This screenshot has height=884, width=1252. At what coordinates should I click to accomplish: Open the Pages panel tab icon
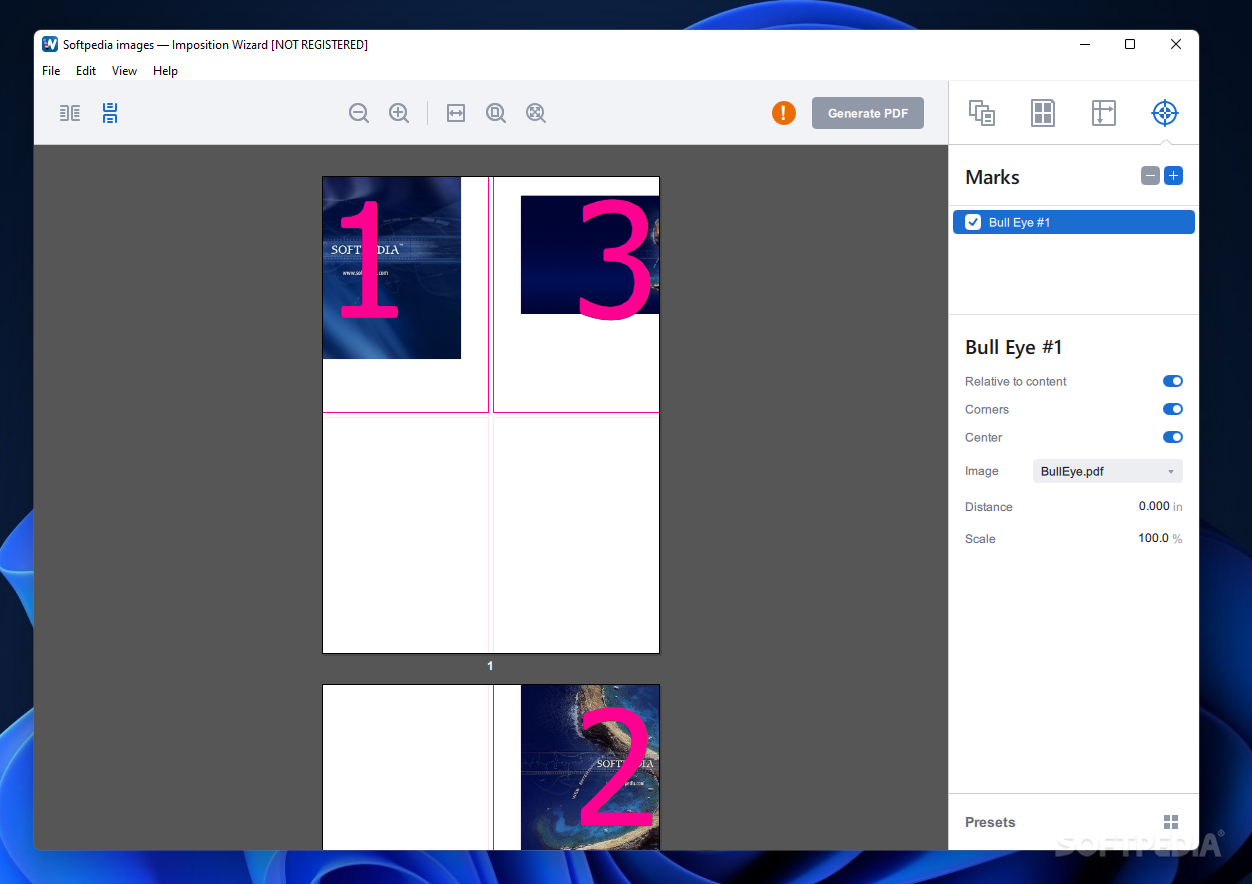pos(982,113)
